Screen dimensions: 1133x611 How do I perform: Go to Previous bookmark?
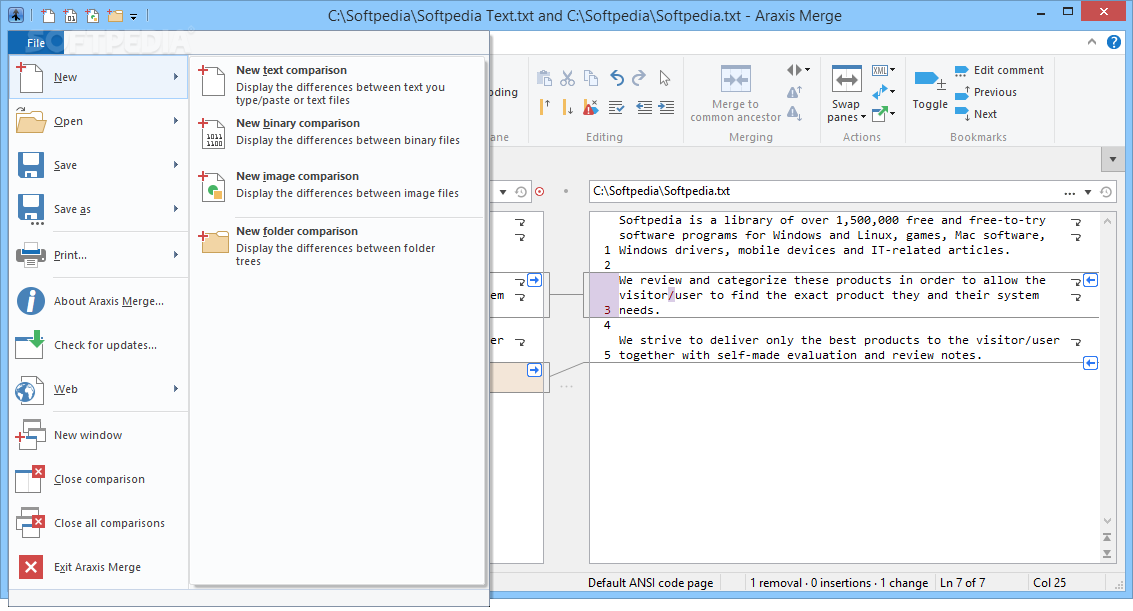click(986, 92)
